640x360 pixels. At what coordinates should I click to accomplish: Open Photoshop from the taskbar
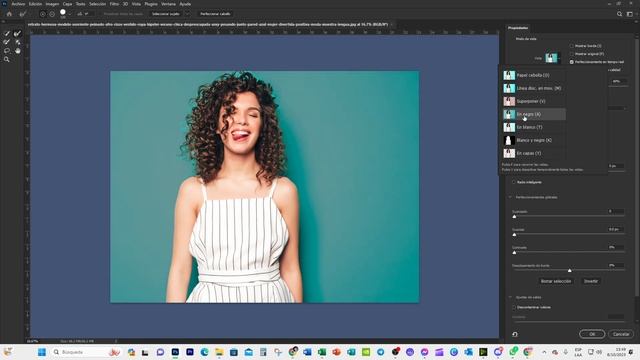point(175,352)
